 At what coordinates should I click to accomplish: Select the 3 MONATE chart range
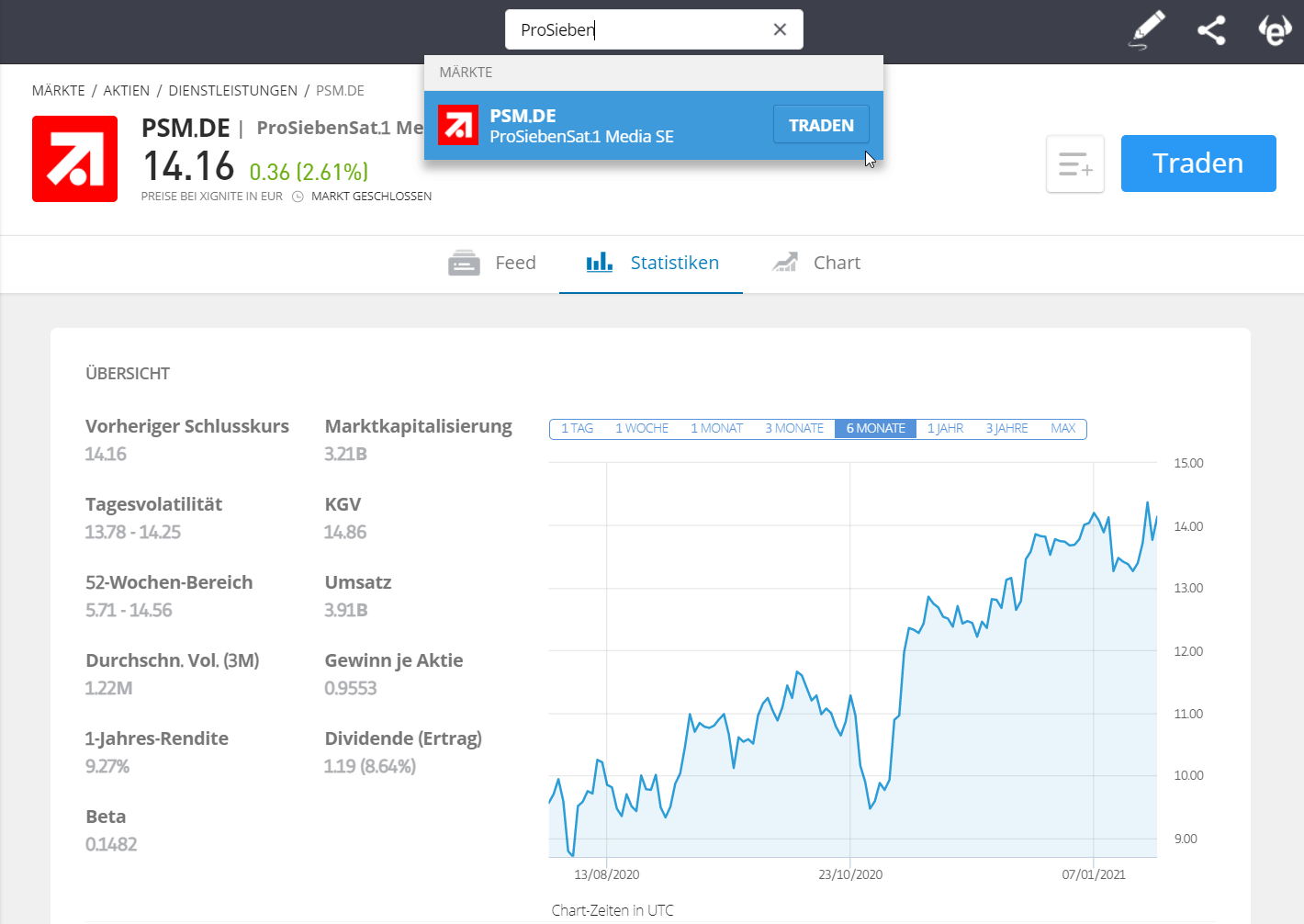(x=794, y=429)
